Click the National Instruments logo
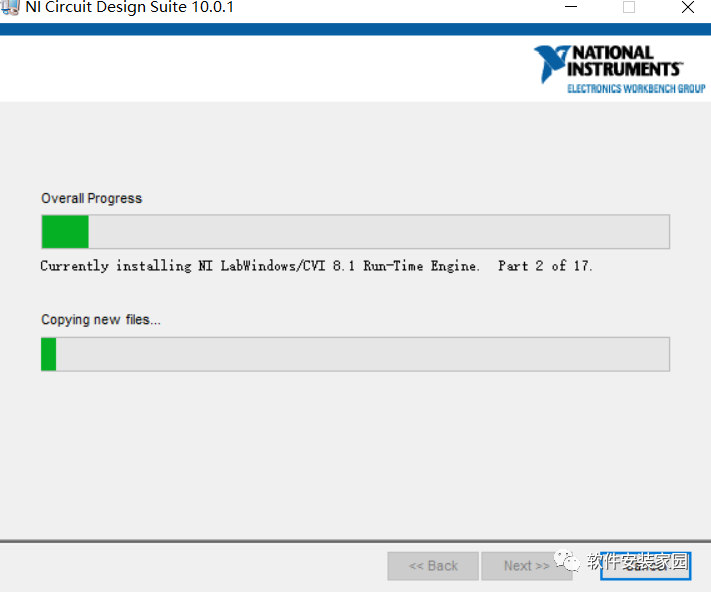 (x=619, y=69)
